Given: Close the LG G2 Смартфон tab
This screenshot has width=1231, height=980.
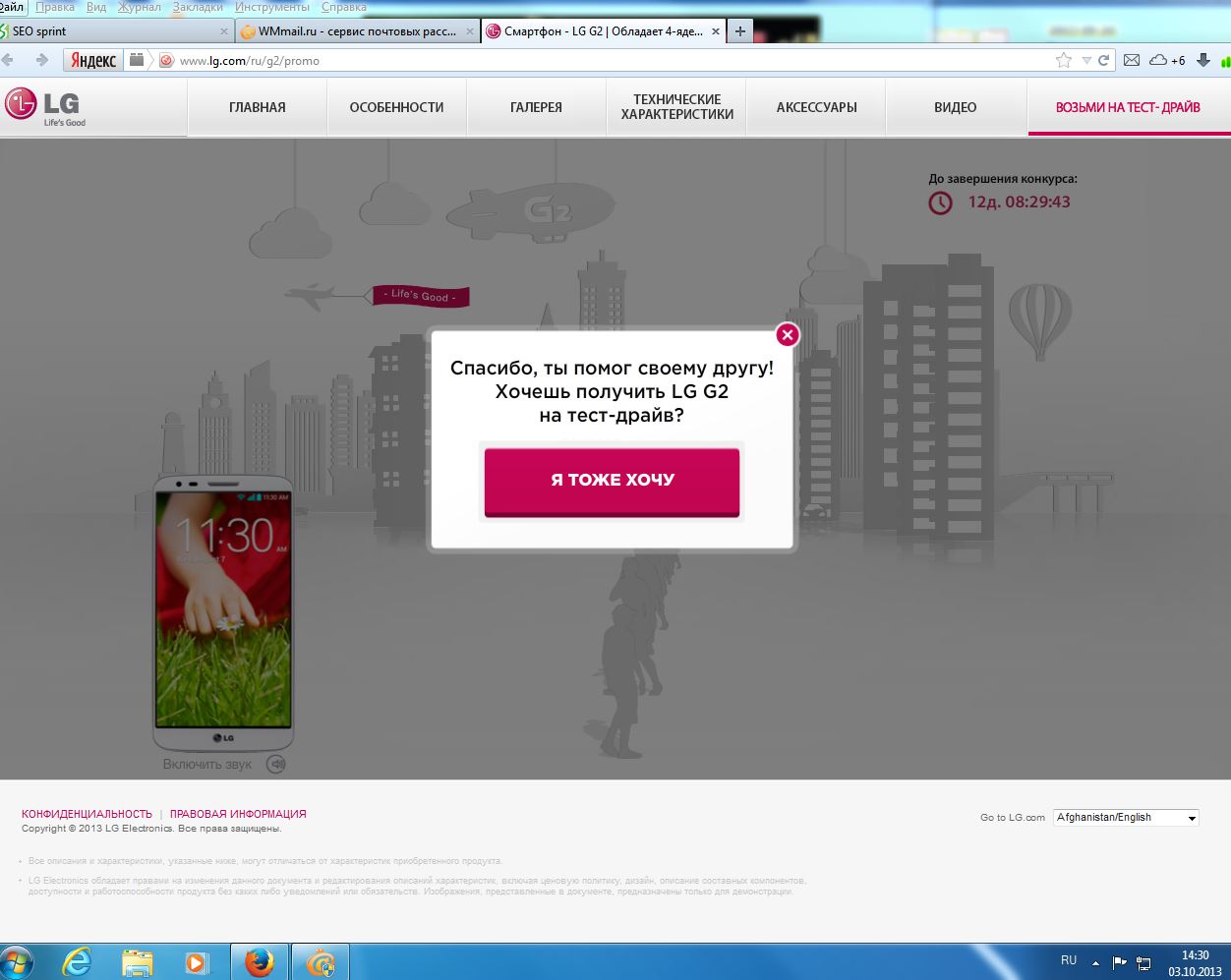Looking at the screenshot, I should pyautogui.click(x=715, y=31).
